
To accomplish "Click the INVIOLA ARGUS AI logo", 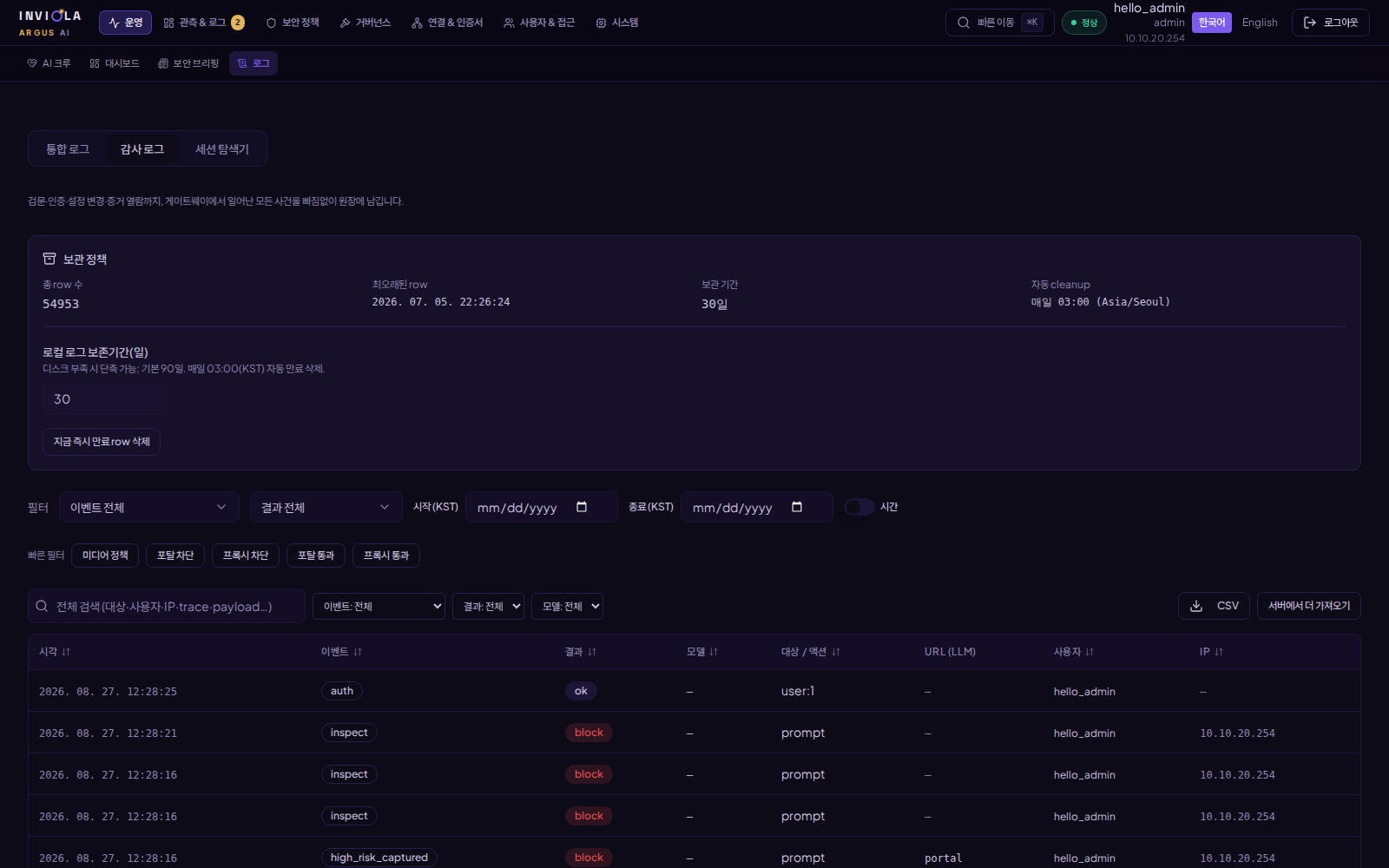I will tap(49, 23).
